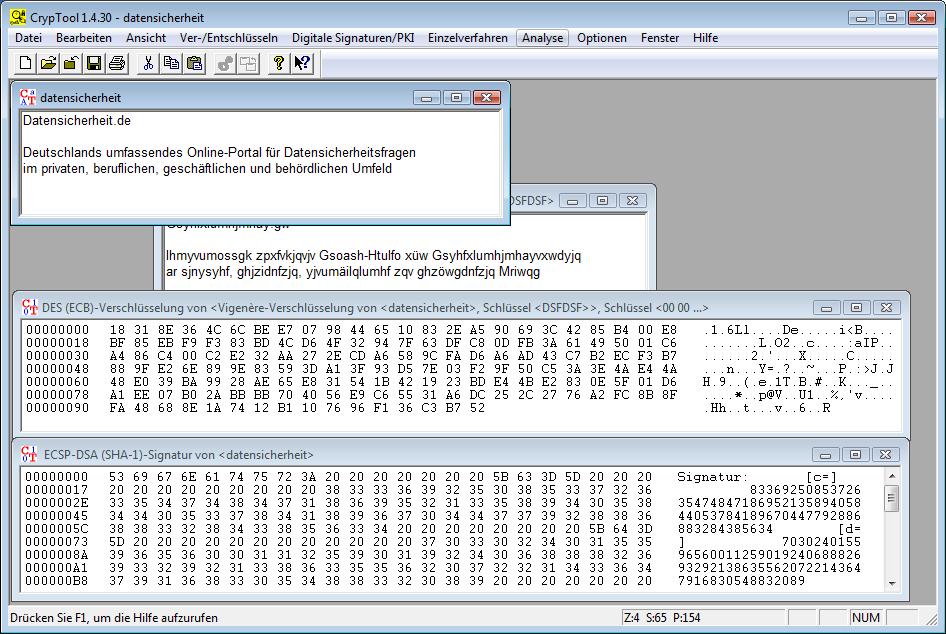This screenshot has height=634, width=946.
Task: Click offset 00000030 in the DES window
Action: [57, 356]
